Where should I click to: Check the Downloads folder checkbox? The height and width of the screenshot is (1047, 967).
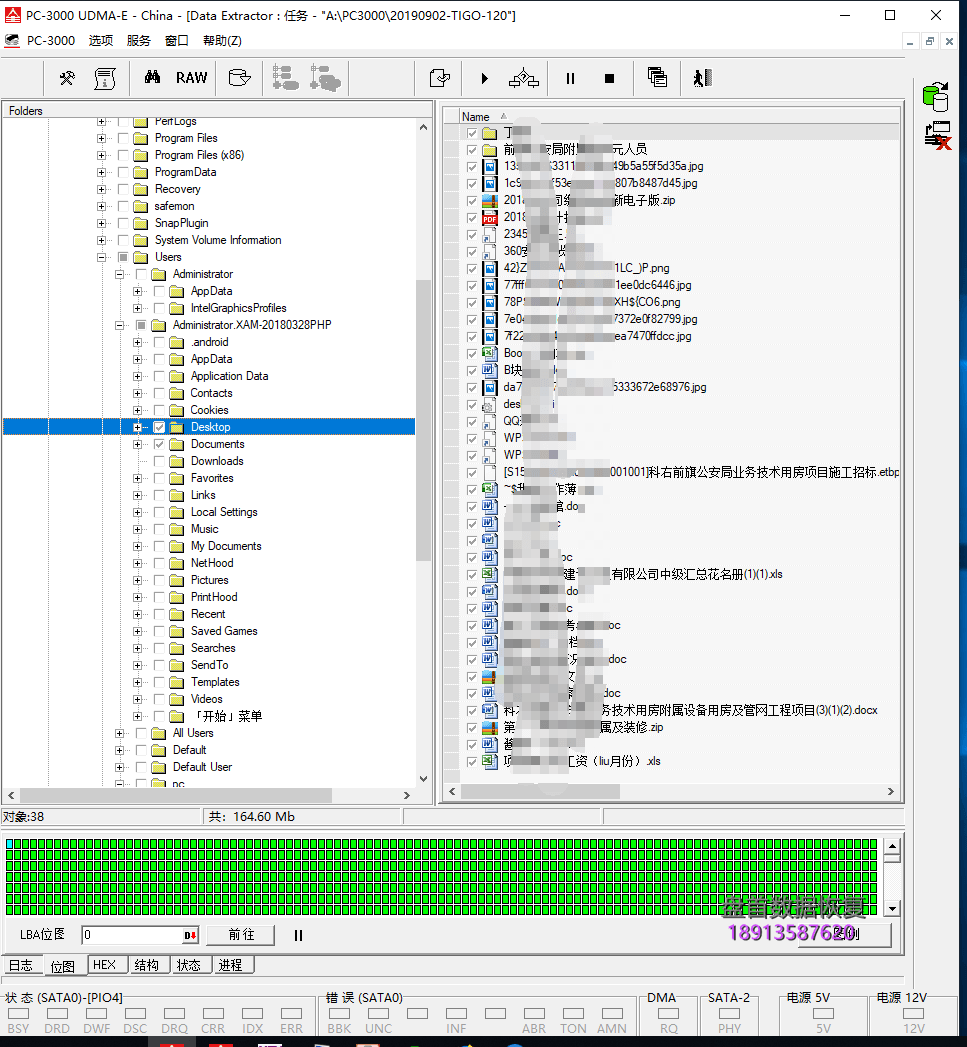[x=159, y=461]
